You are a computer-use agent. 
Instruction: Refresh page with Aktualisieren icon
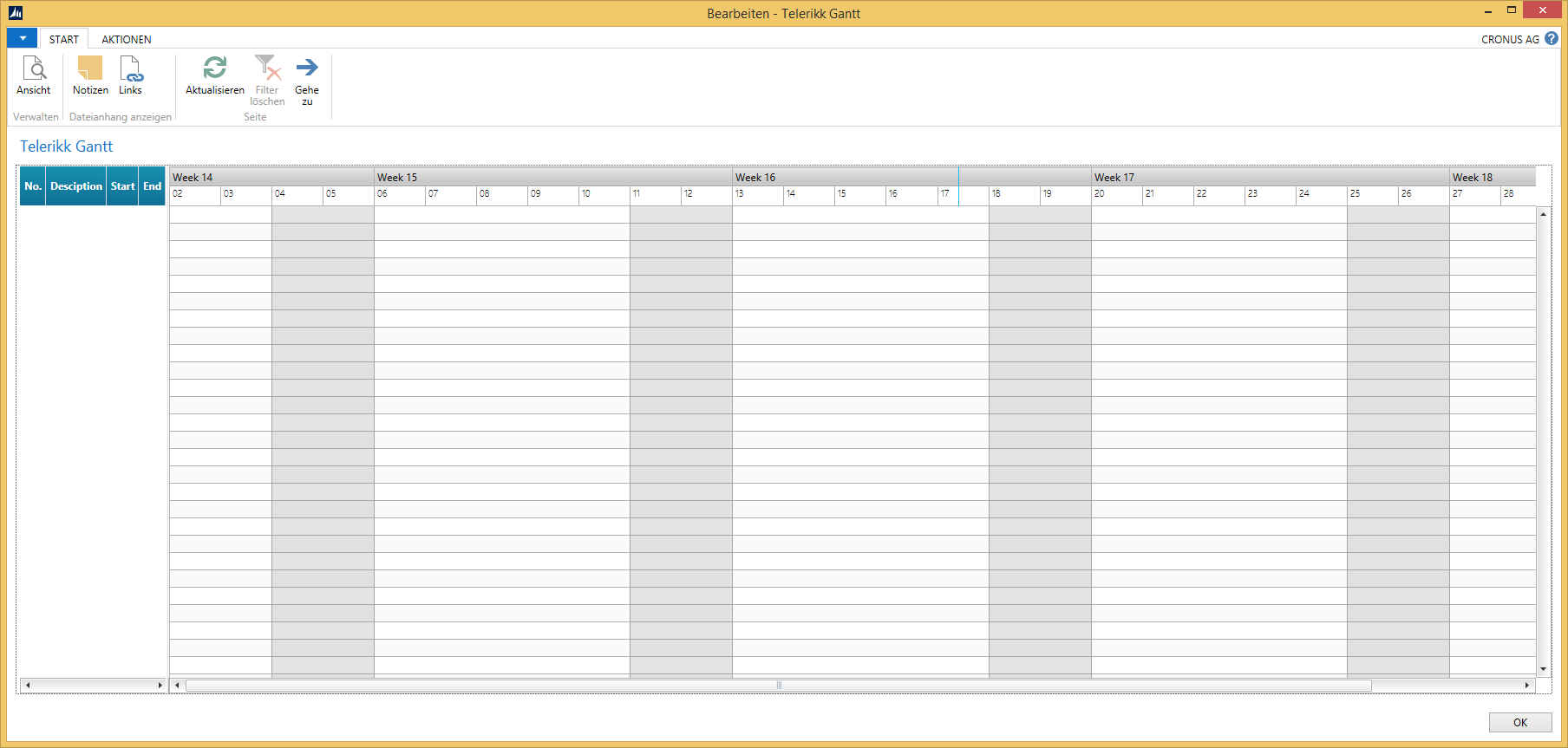[215, 68]
